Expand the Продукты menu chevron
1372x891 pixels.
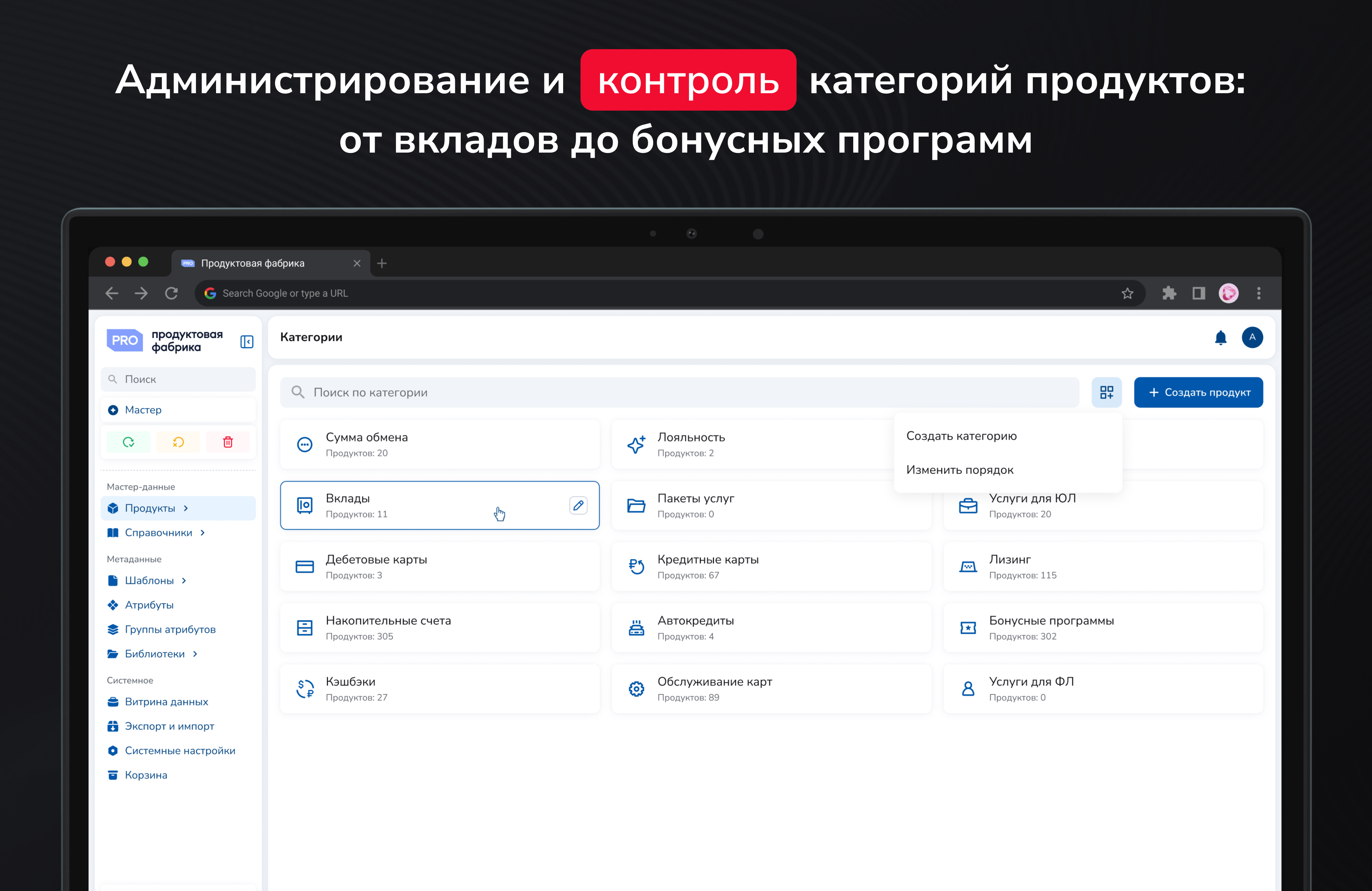click(x=186, y=508)
